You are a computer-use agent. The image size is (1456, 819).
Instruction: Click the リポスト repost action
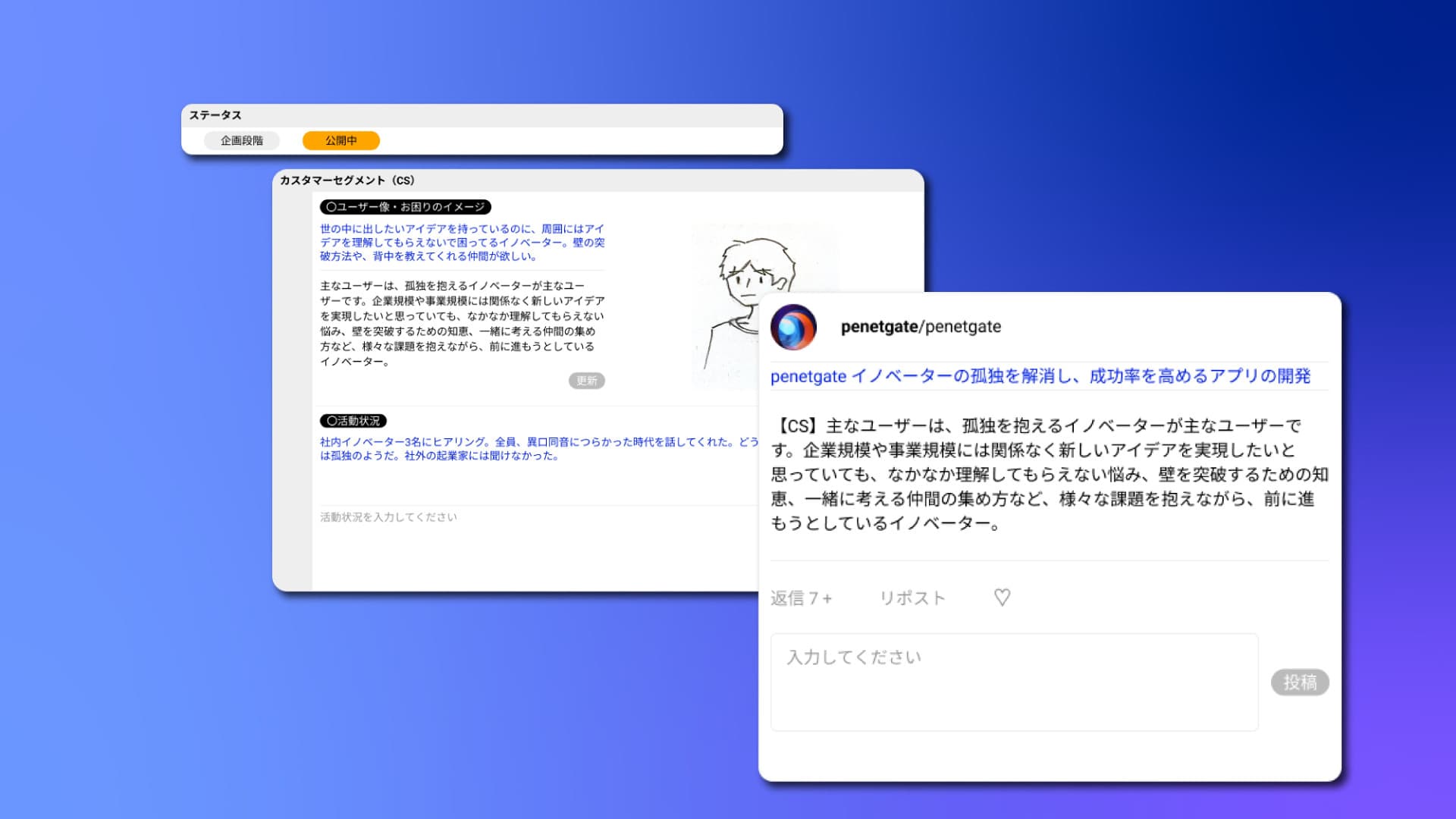912,598
